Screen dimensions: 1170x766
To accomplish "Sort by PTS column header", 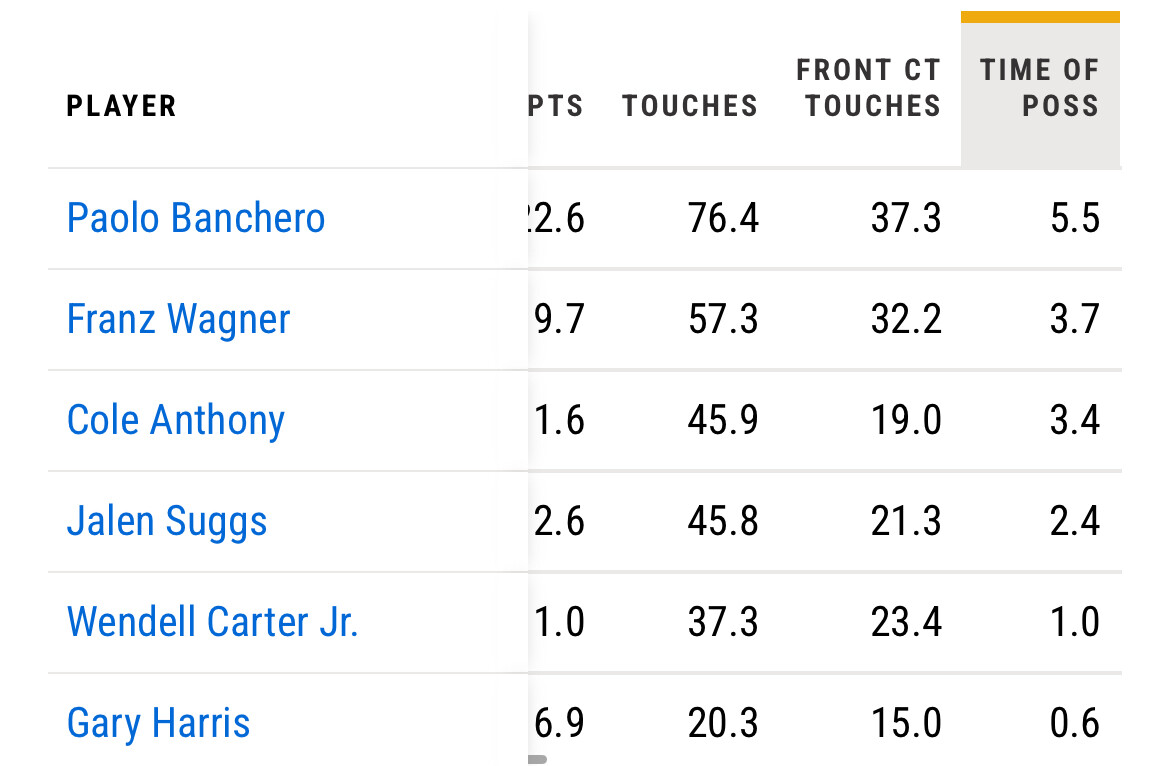I will (556, 106).
